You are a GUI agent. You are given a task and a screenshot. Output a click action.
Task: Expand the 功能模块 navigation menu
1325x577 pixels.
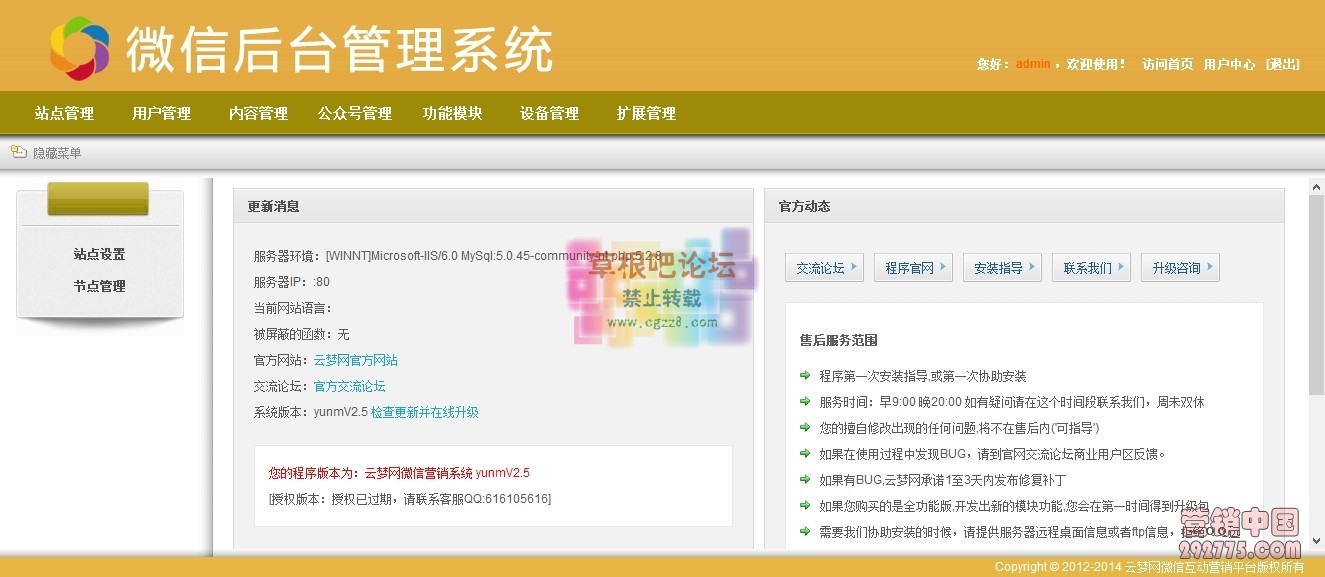(453, 114)
